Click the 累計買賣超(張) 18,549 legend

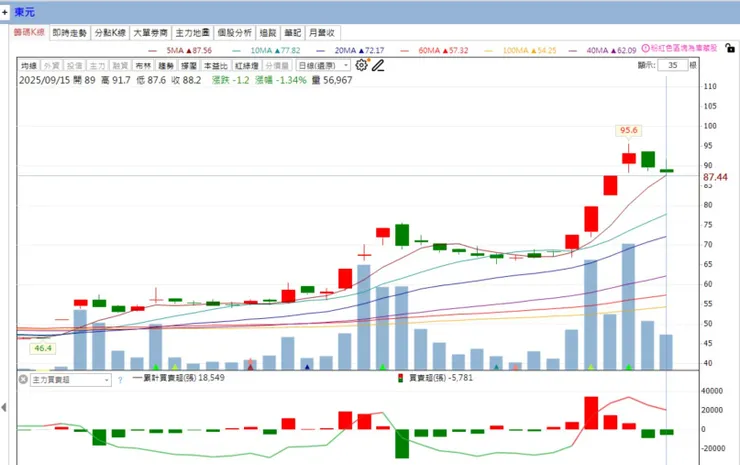(178, 378)
